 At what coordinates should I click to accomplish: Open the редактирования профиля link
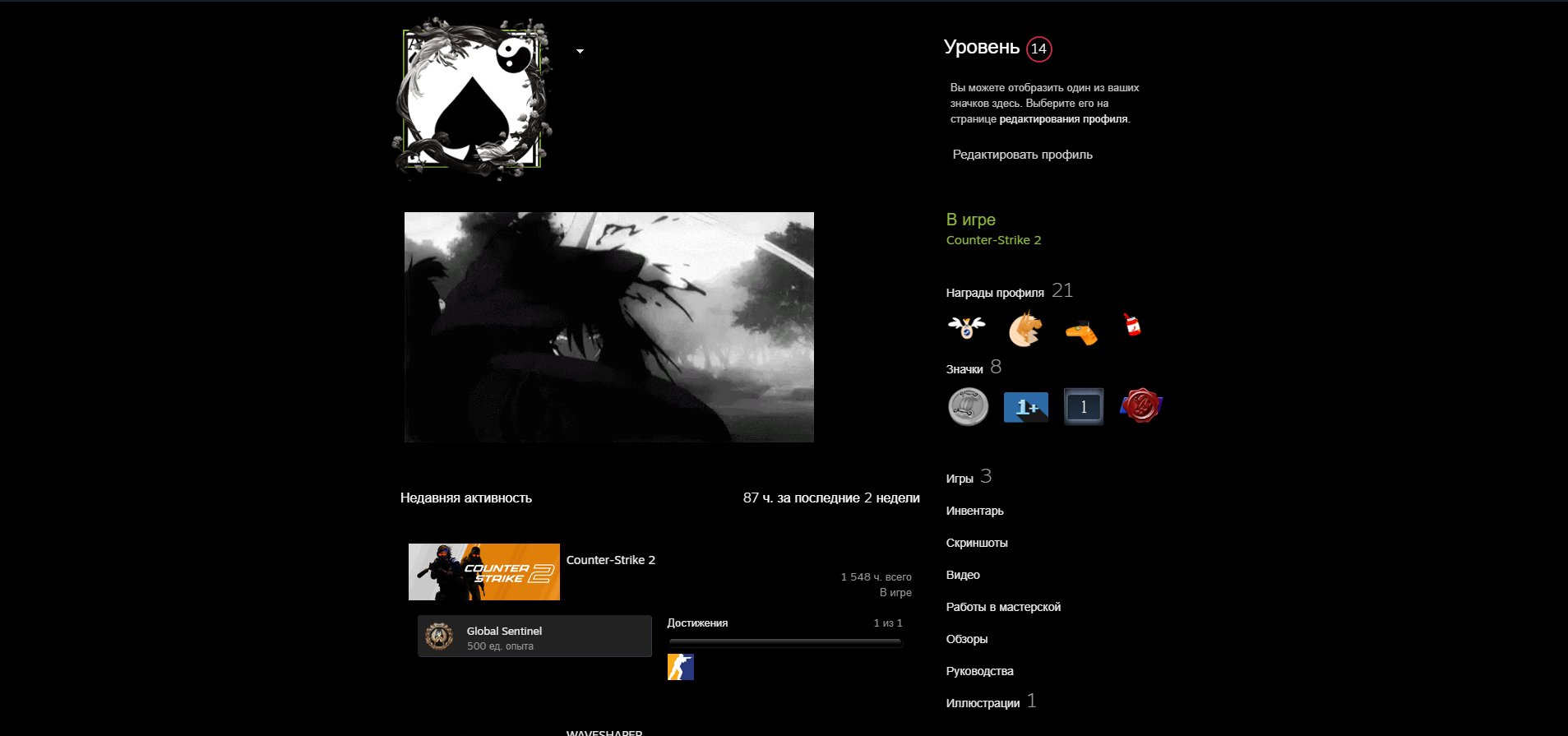point(1063,119)
